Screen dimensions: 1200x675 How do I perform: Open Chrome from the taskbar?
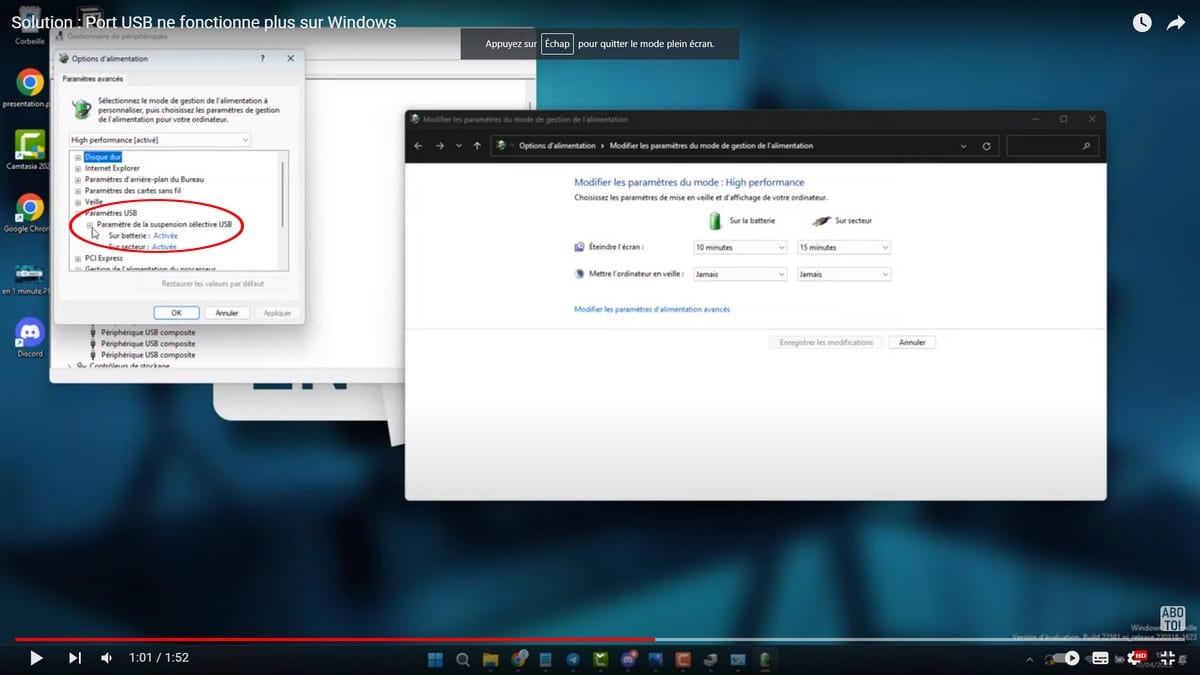(519, 659)
